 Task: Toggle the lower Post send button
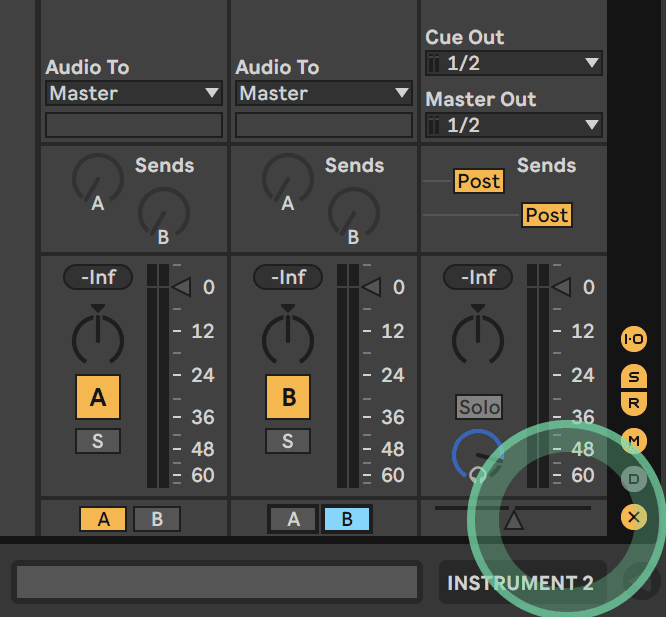point(547,215)
